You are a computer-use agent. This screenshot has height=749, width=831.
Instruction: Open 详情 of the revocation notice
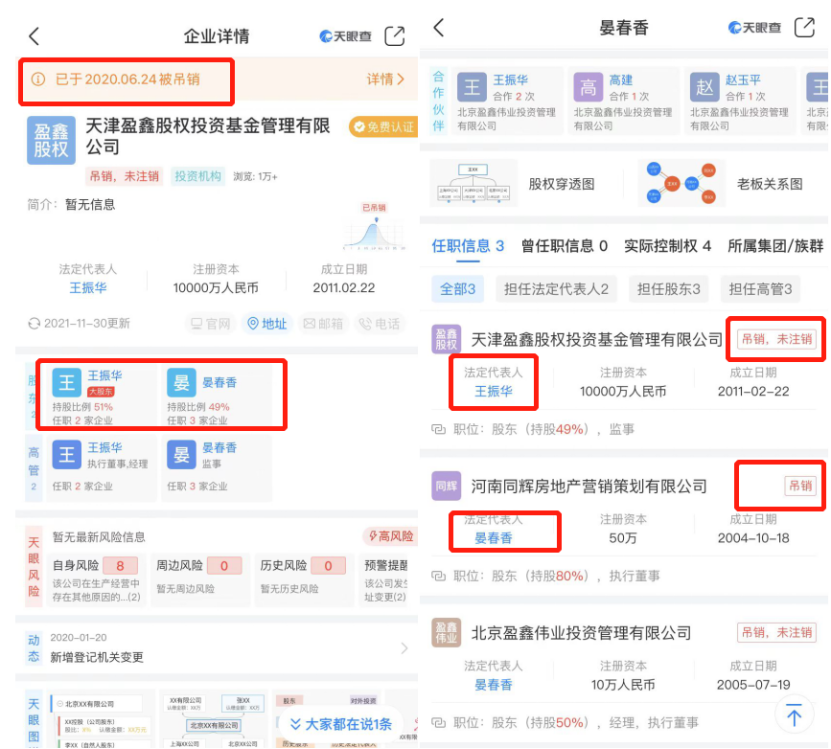pyautogui.click(x=385, y=80)
